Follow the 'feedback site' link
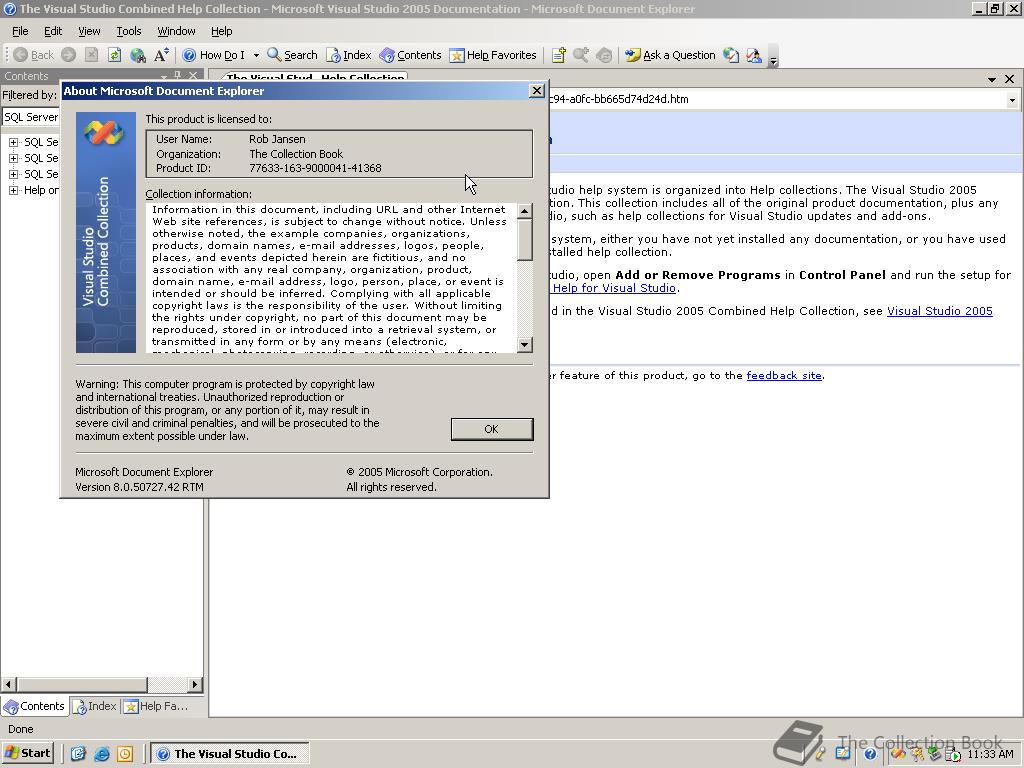 (784, 376)
